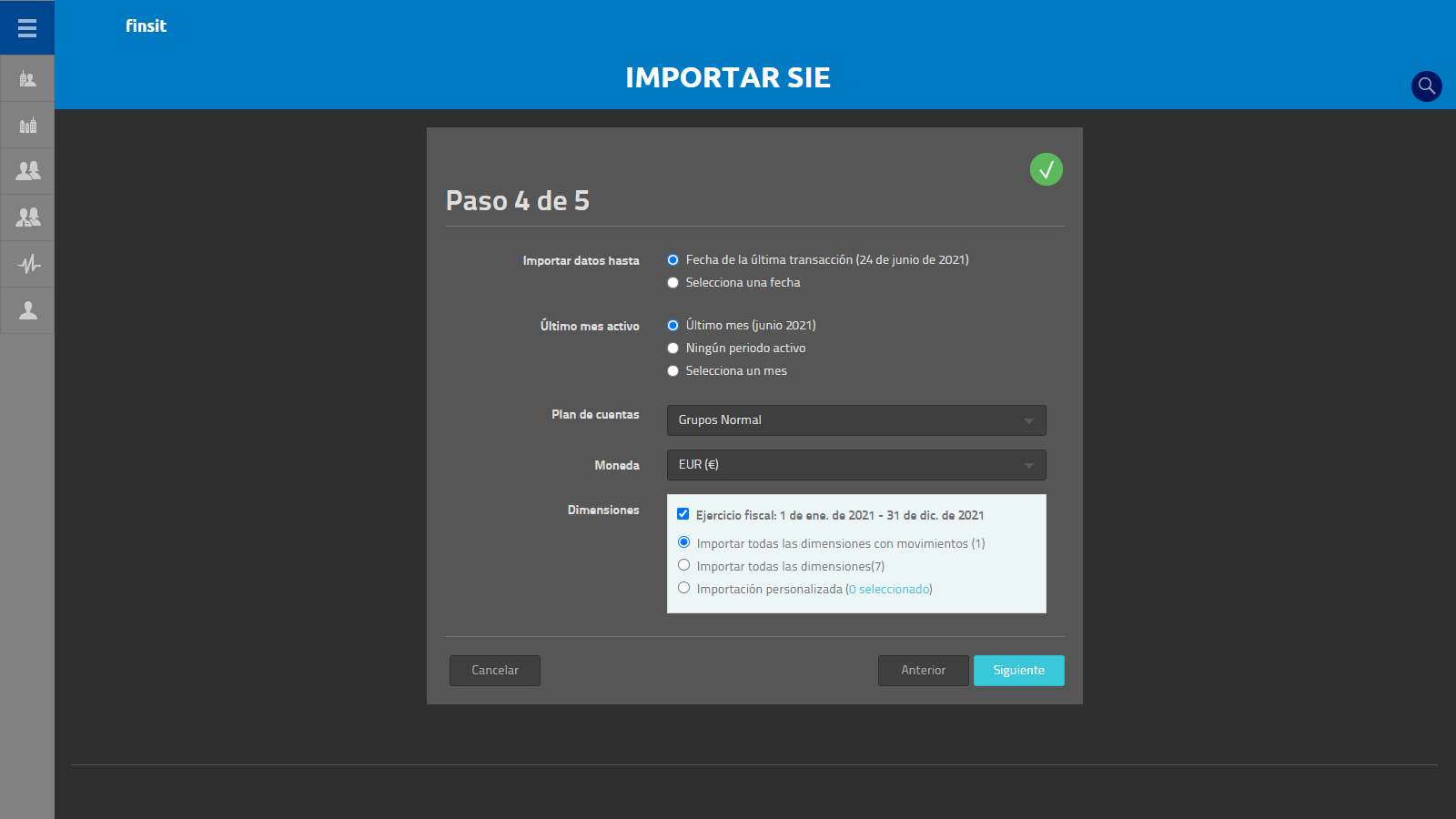This screenshot has height=819, width=1456.
Task: Choose 'Ningún periodo activo' radio
Action: coord(673,349)
